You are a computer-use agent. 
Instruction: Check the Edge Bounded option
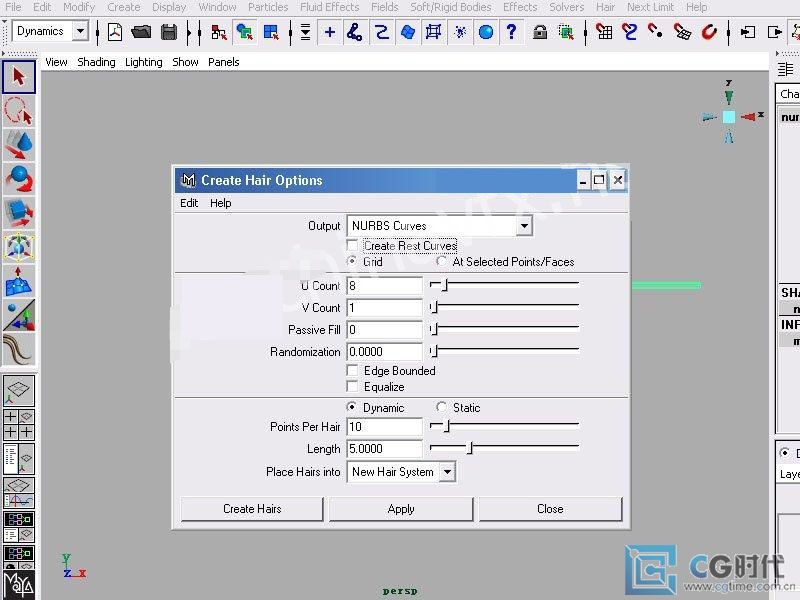click(352, 370)
